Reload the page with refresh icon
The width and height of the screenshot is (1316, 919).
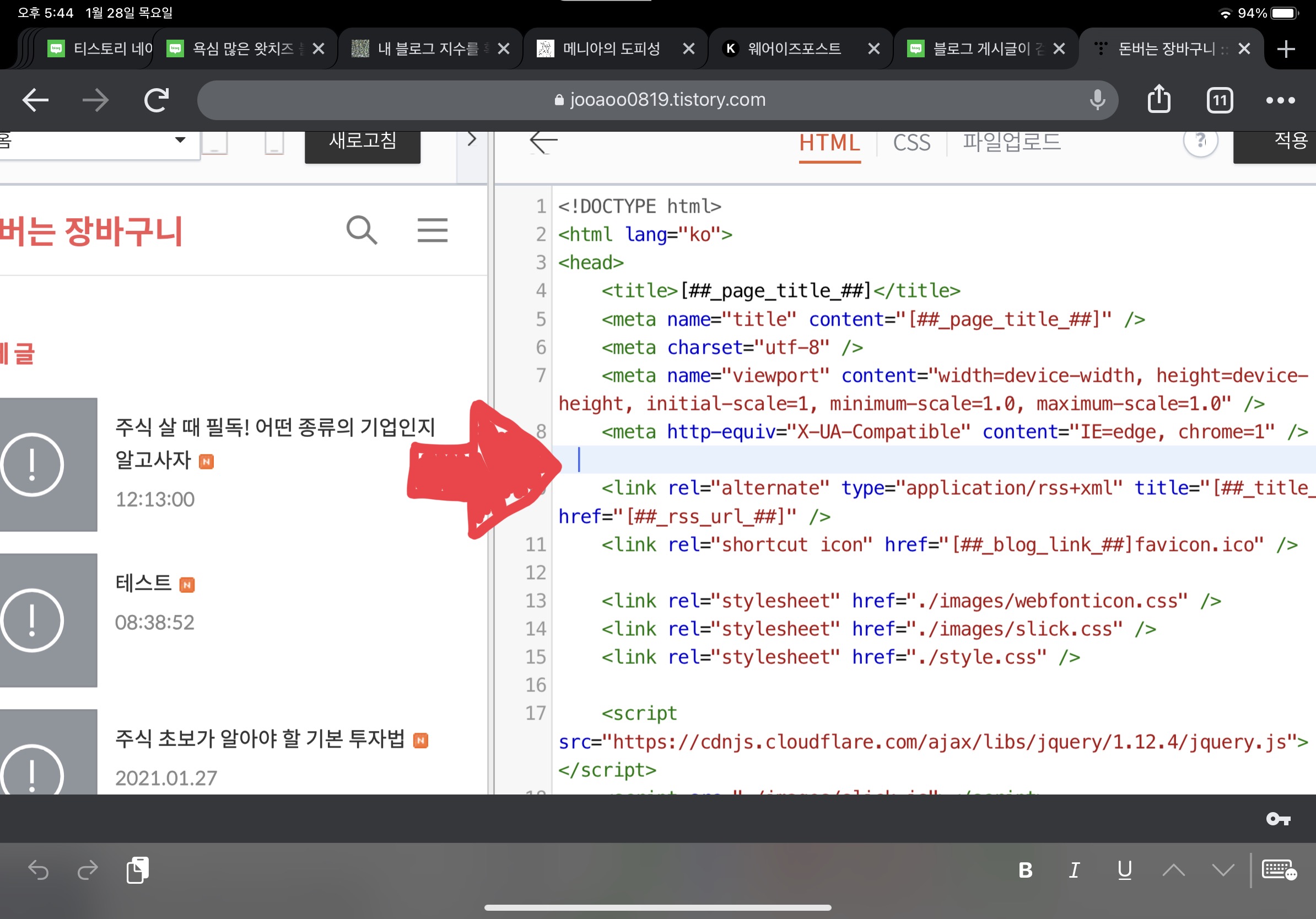tap(156, 100)
